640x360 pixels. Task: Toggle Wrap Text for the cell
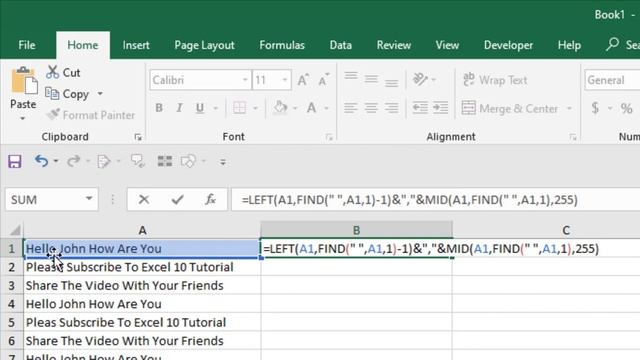(x=495, y=80)
